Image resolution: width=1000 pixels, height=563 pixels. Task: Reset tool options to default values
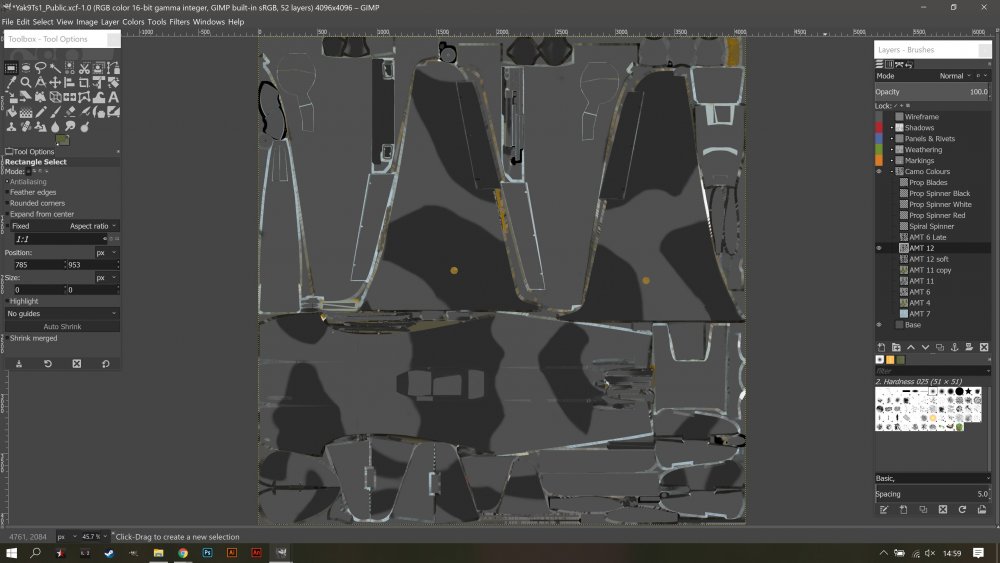point(105,364)
